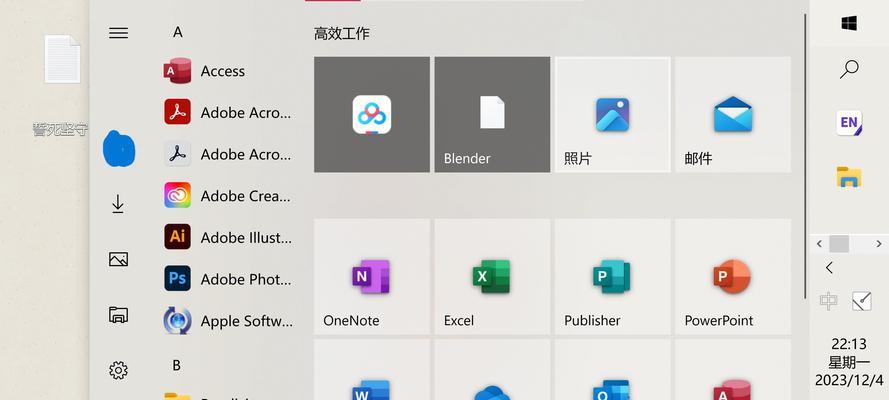Open the OneDrive cloud tile
This screenshot has height=400, width=889.
[x=492, y=370]
